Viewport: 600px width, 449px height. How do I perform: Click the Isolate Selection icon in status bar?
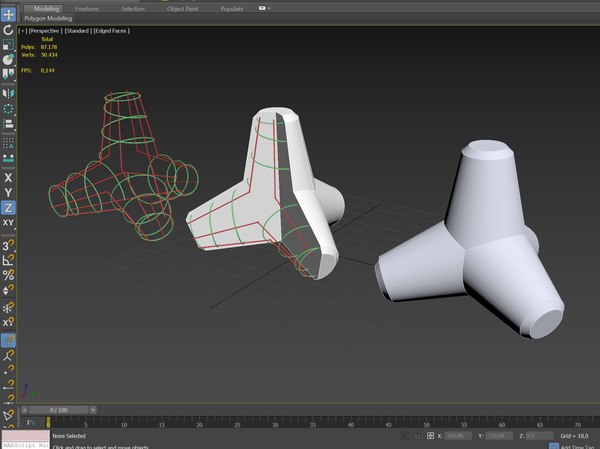(x=404, y=436)
